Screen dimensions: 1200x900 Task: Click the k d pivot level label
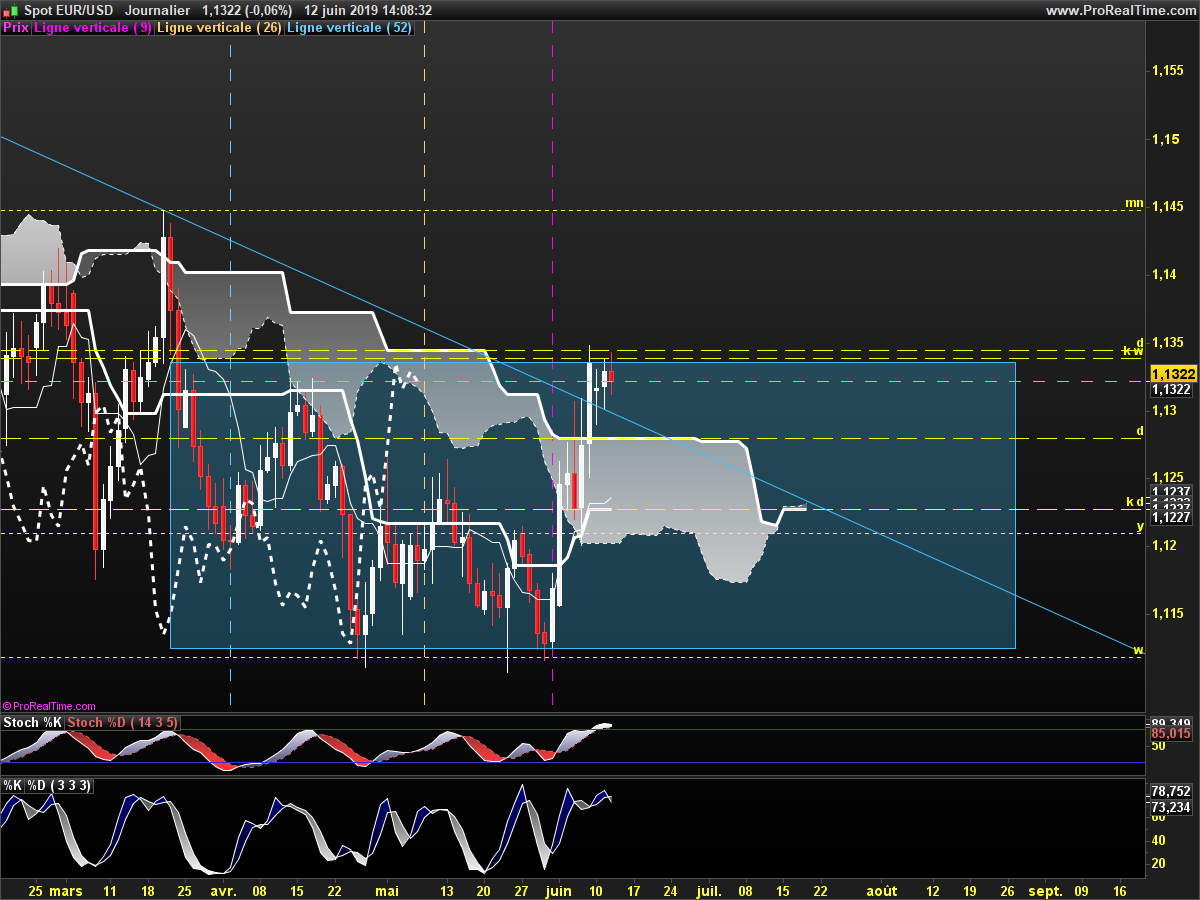[1134, 501]
